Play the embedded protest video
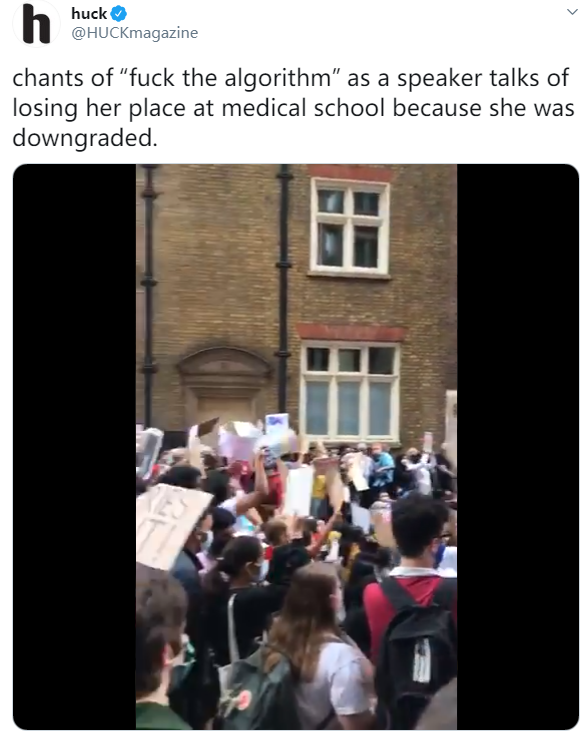The image size is (588, 736). point(296,446)
